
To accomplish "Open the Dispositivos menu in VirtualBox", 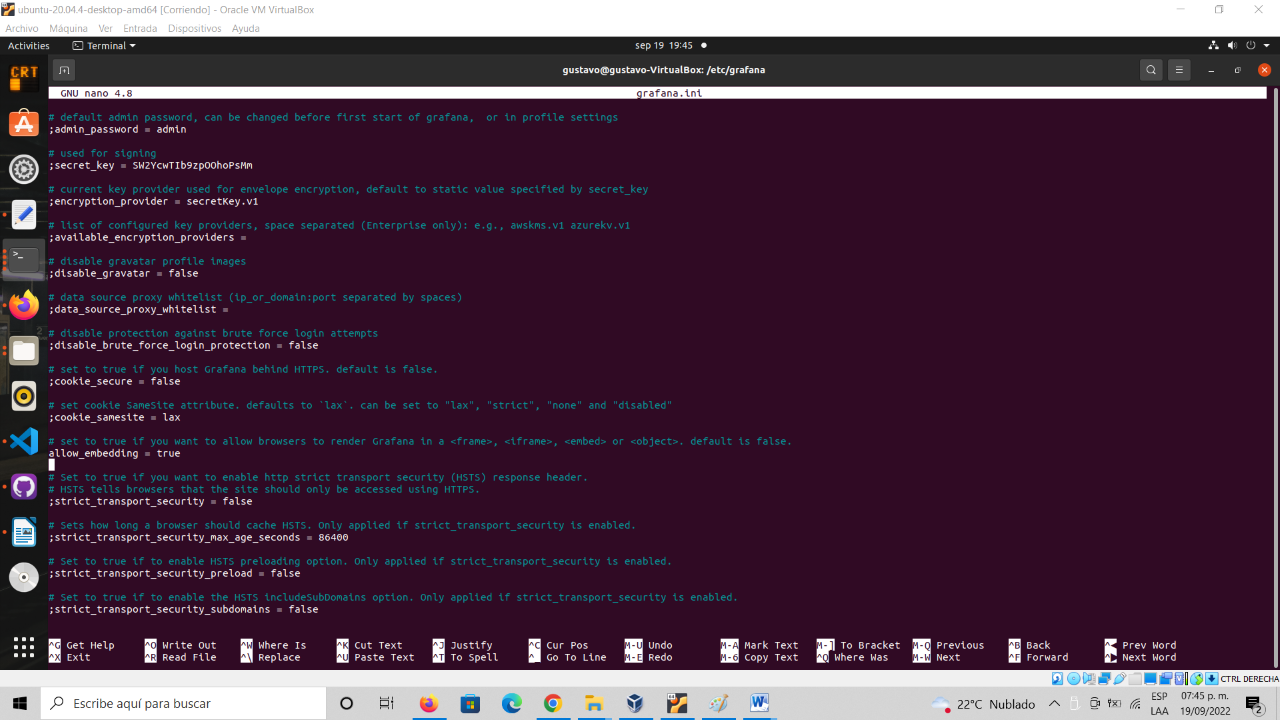I will 194,28.
